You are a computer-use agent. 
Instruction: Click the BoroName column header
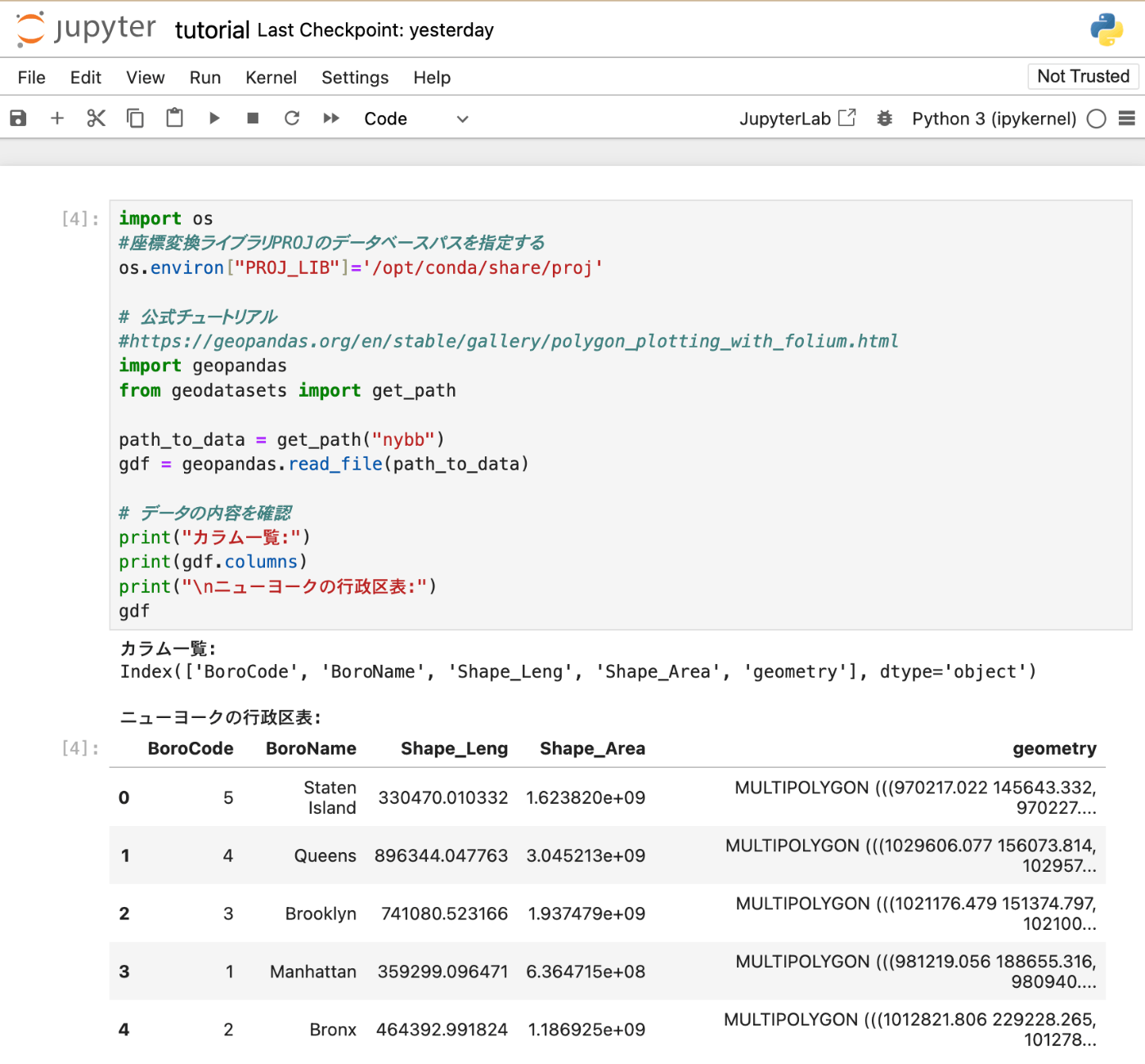point(311,748)
